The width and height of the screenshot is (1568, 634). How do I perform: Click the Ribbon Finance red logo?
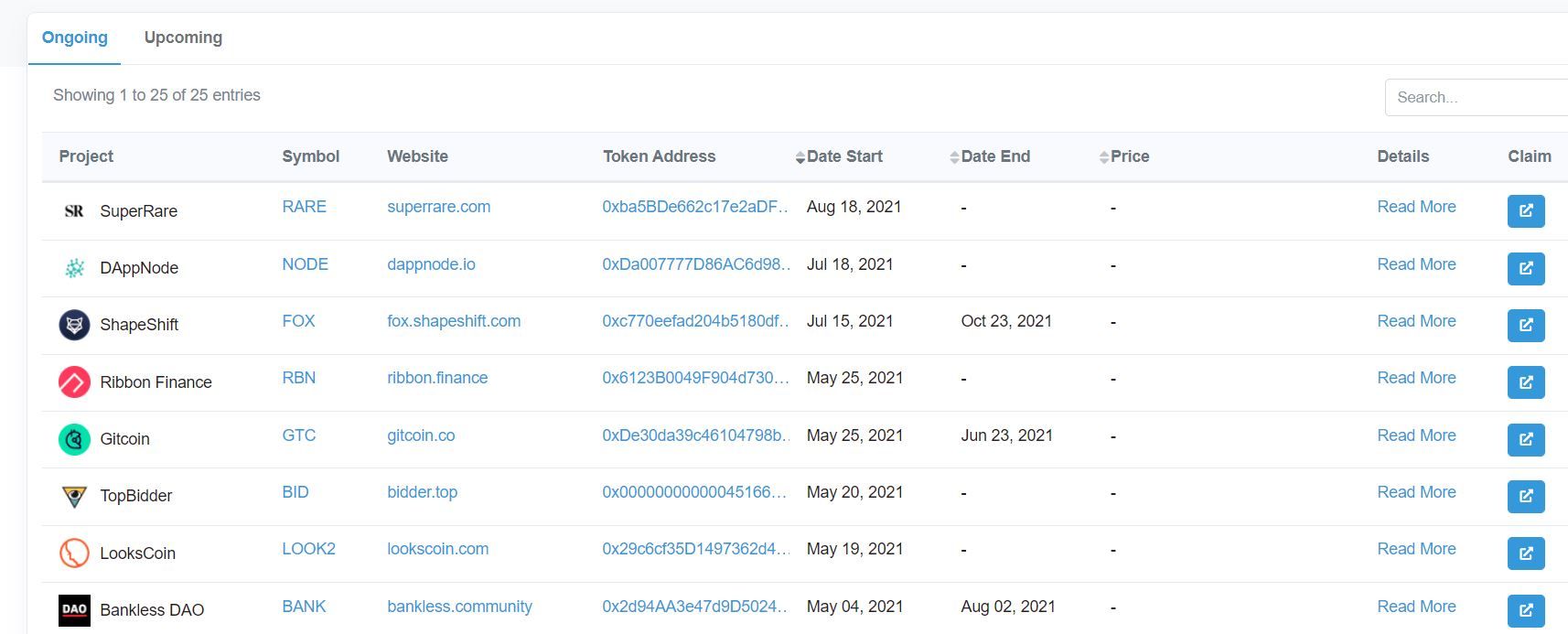point(74,381)
